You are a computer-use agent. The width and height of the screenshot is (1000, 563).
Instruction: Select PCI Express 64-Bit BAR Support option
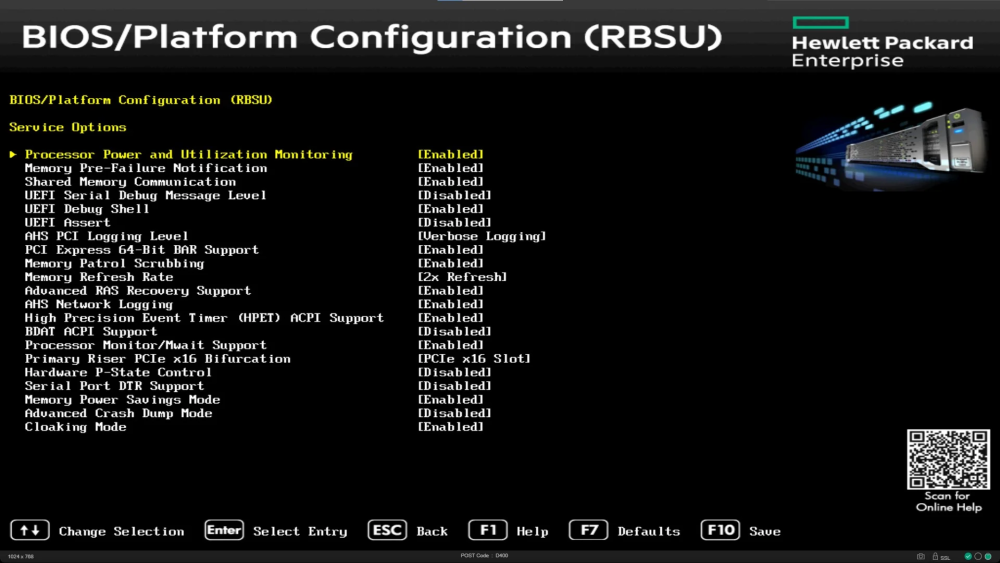click(142, 249)
